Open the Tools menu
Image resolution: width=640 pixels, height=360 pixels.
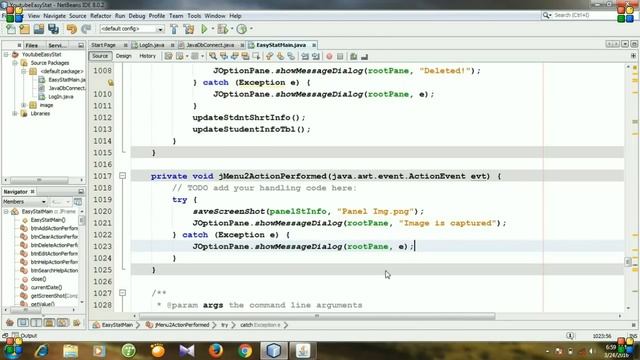(194, 16)
